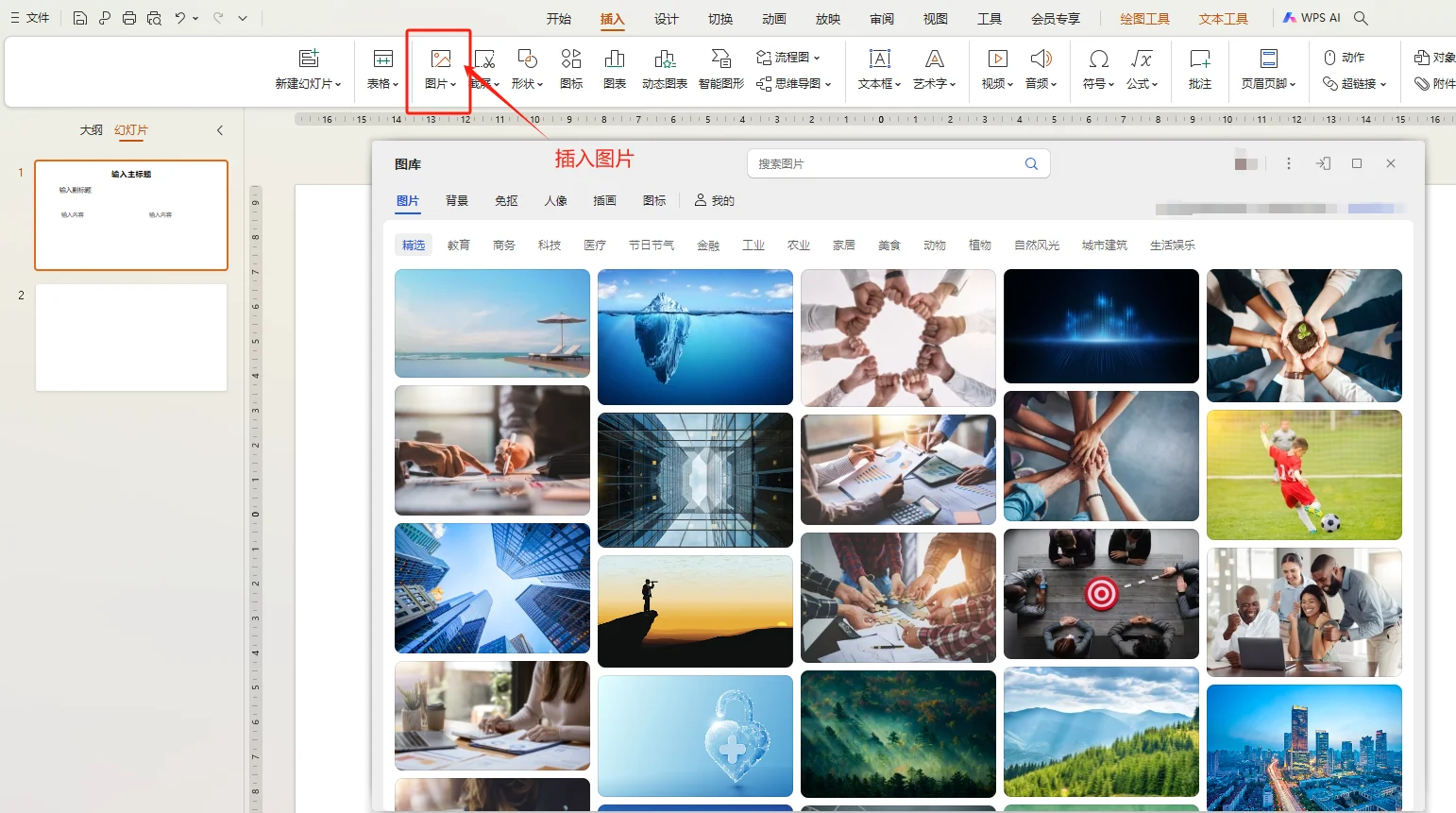Filter images by 教育 category

[x=459, y=246]
